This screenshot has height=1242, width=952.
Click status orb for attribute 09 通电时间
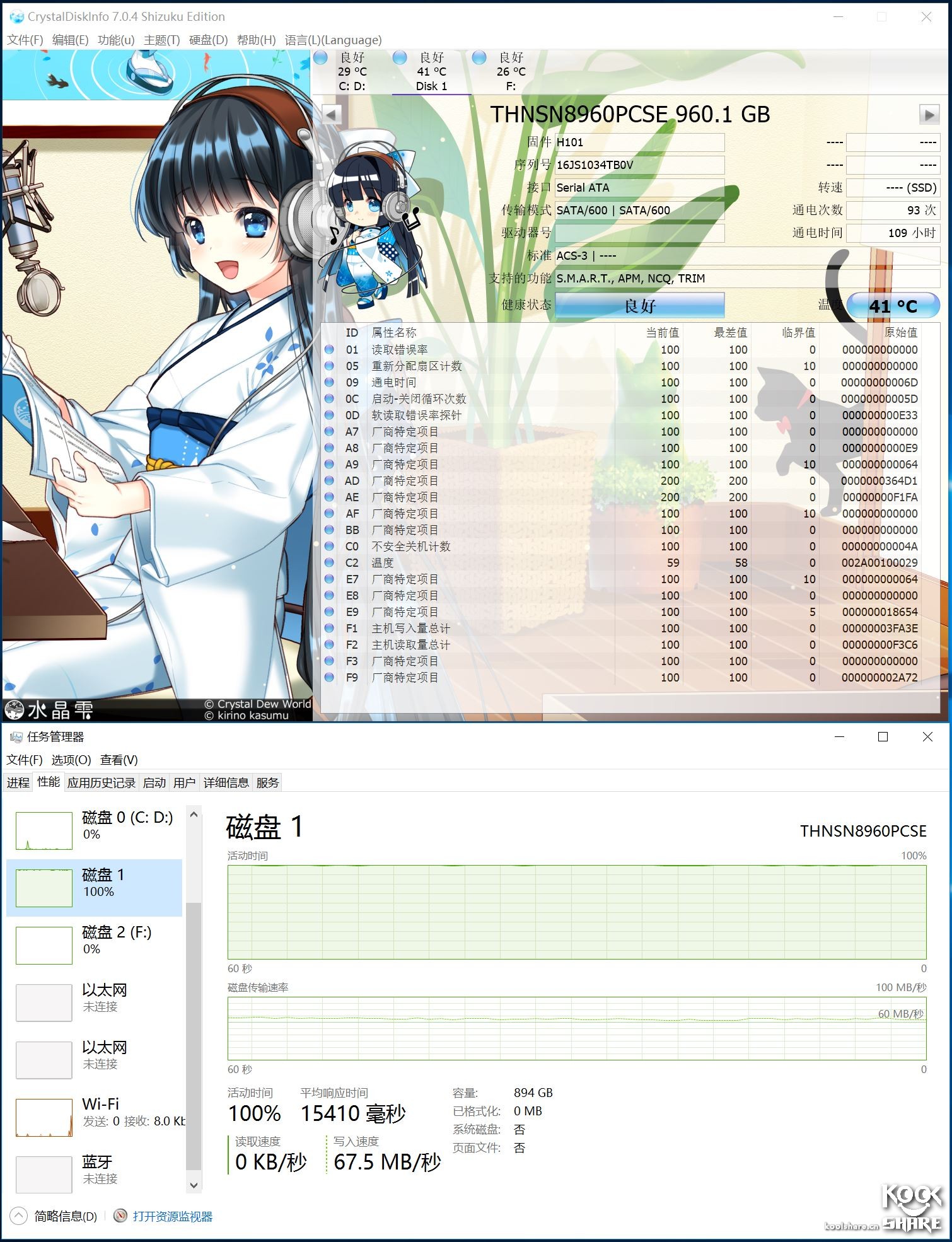click(329, 382)
